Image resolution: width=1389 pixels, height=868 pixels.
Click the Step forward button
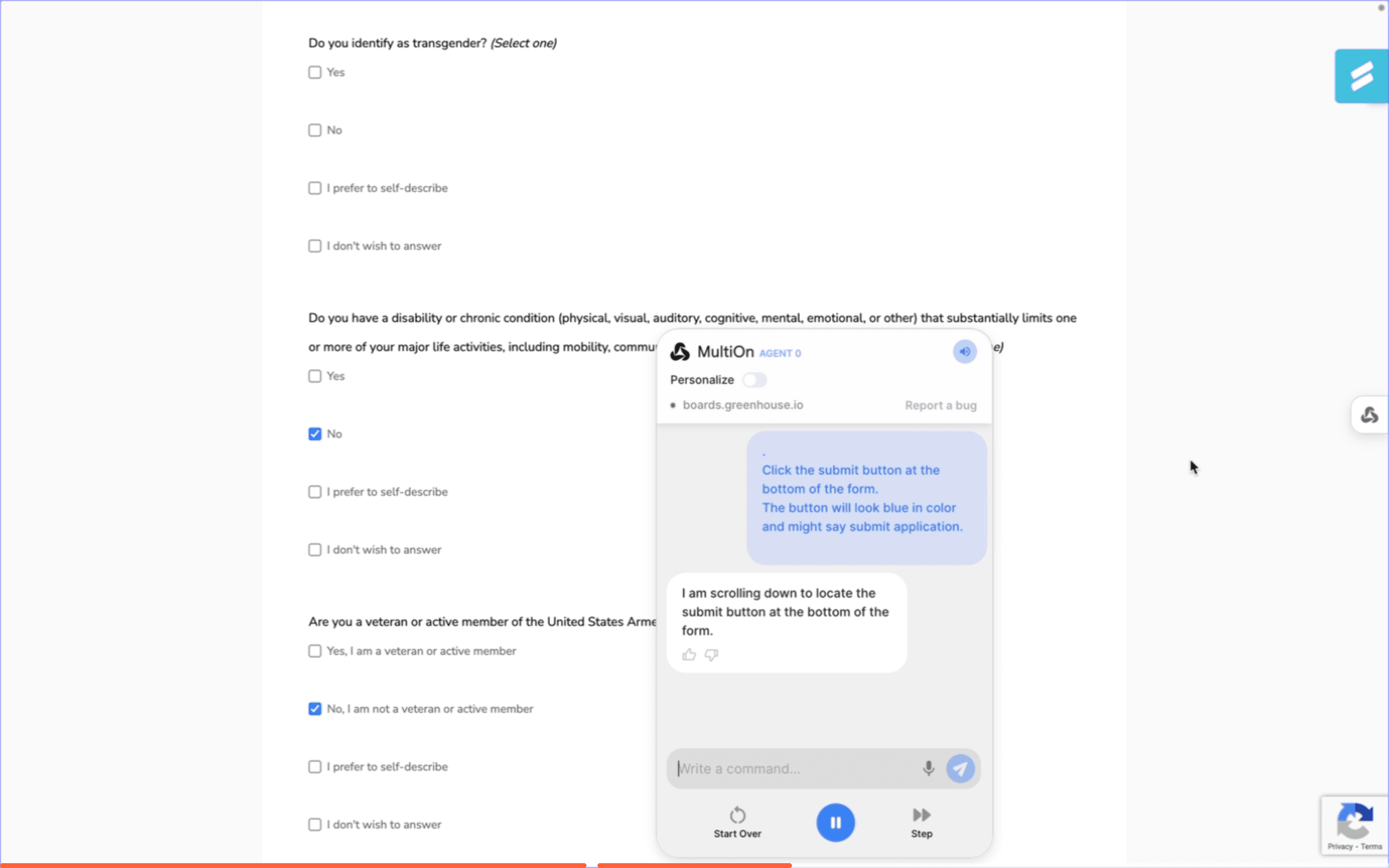(x=921, y=823)
